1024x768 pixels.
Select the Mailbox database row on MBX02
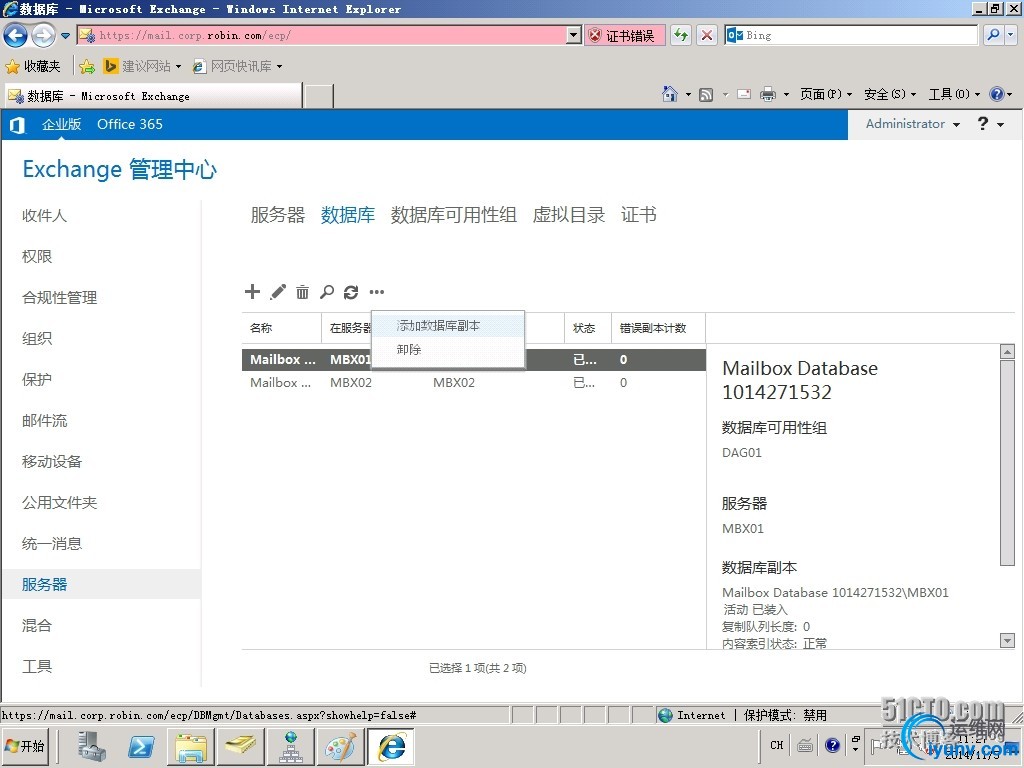click(x=473, y=383)
